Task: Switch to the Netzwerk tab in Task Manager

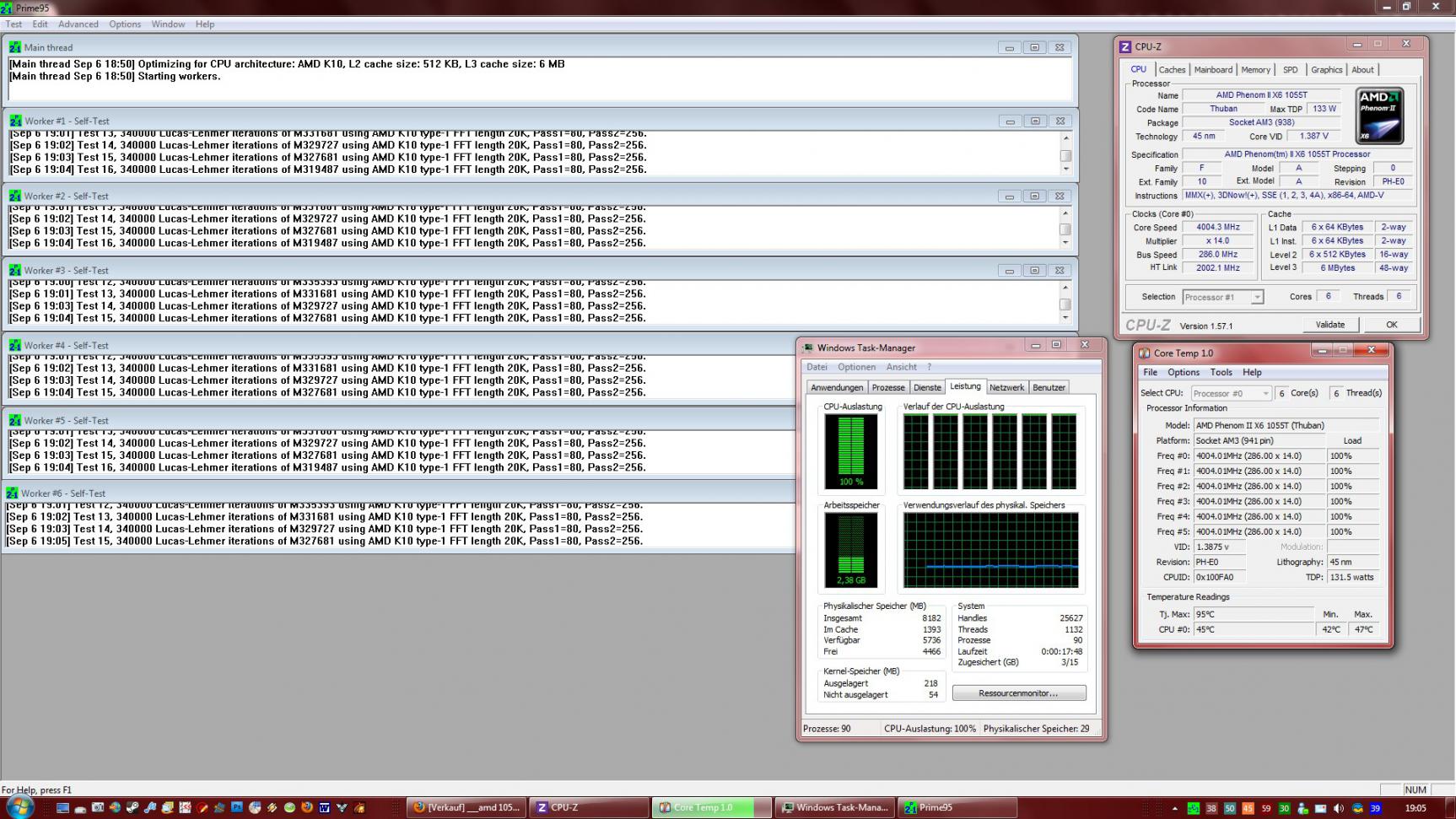Action: [1006, 387]
